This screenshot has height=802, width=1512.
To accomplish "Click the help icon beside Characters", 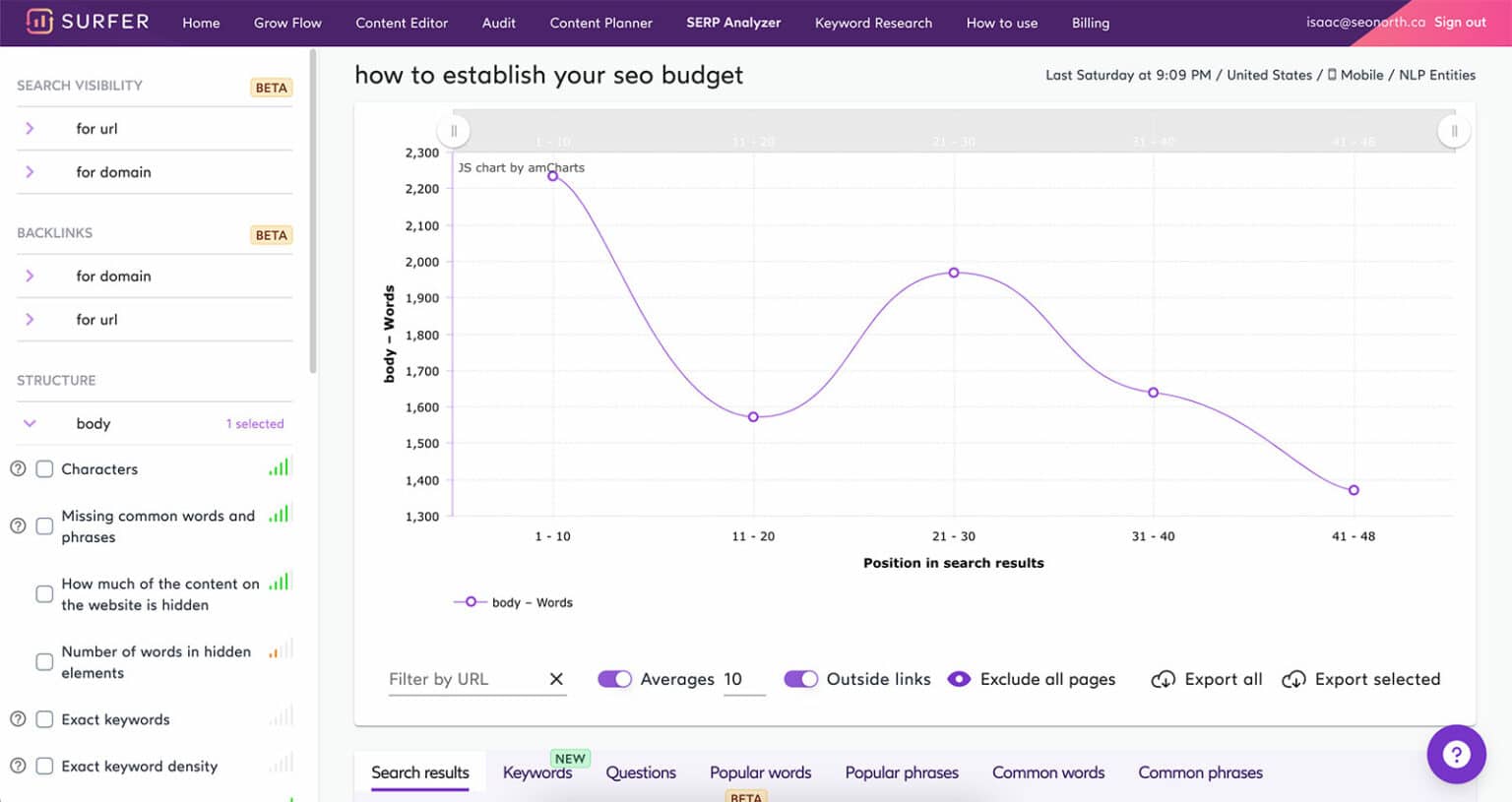I will pyautogui.click(x=18, y=469).
